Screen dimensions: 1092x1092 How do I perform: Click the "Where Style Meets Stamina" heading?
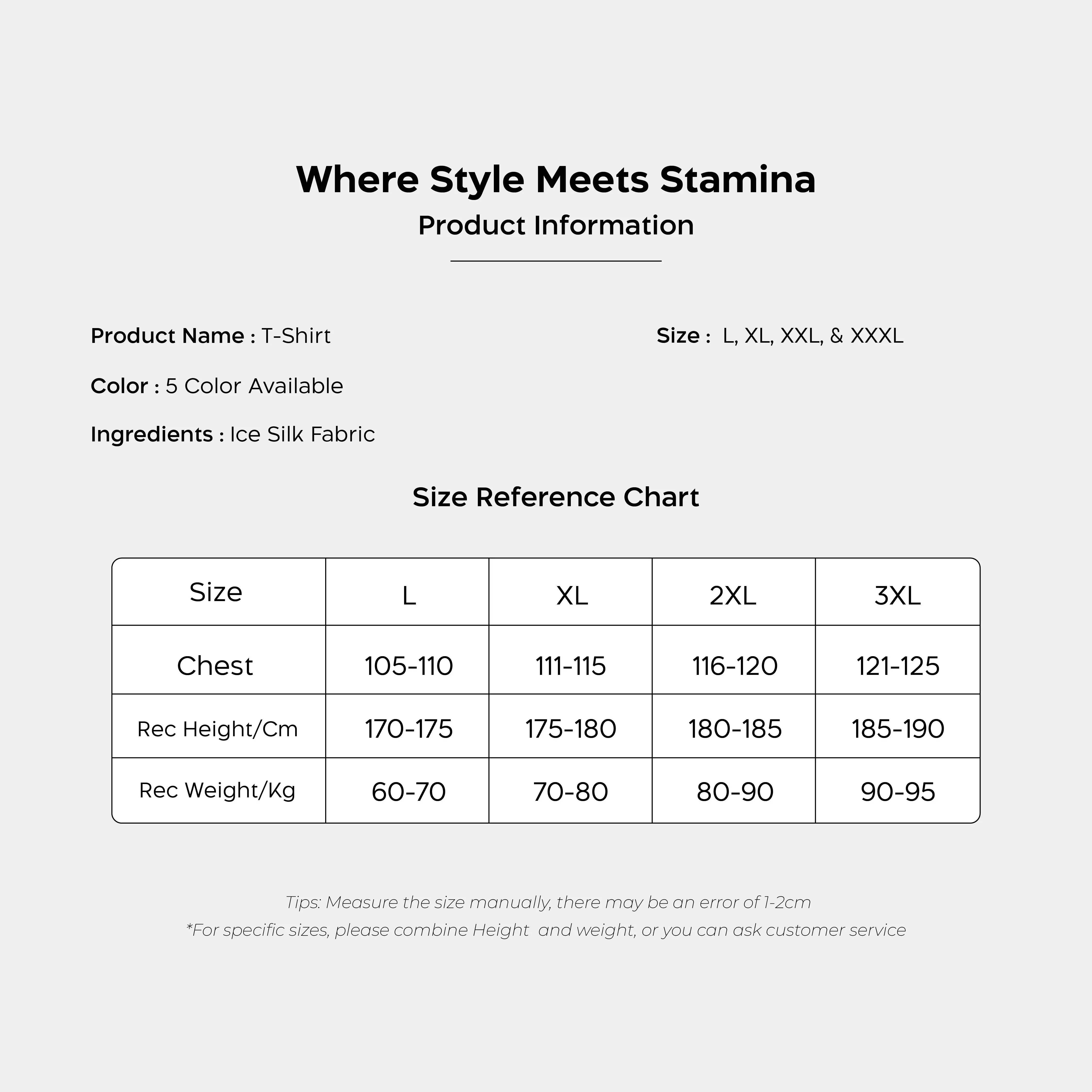pyautogui.click(x=556, y=180)
